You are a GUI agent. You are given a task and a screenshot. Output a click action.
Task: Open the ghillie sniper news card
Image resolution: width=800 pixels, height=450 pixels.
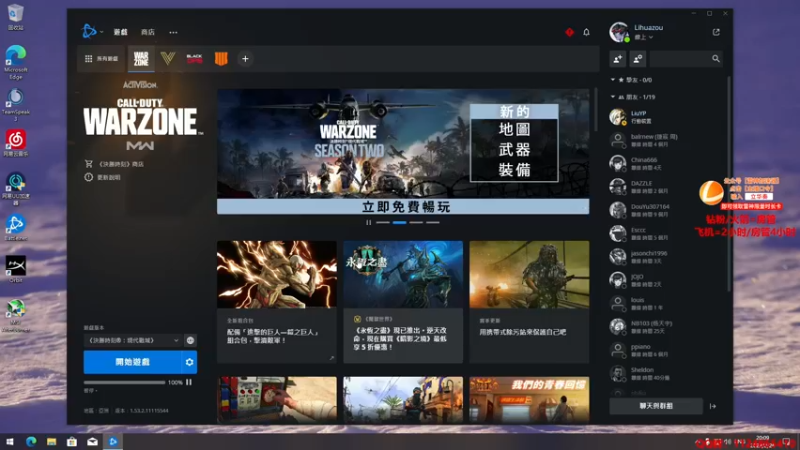tap(529, 302)
